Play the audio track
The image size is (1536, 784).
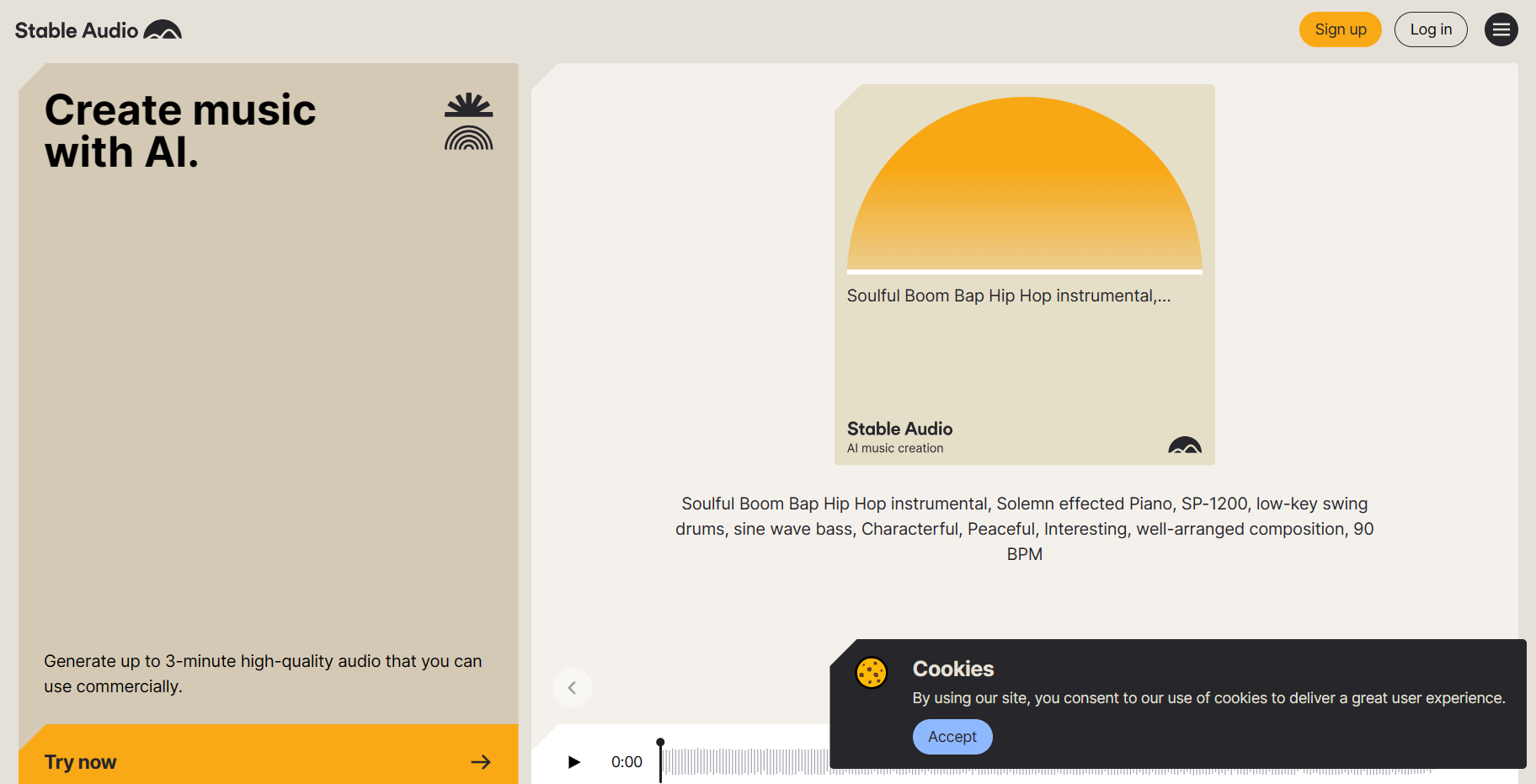(x=574, y=762)
